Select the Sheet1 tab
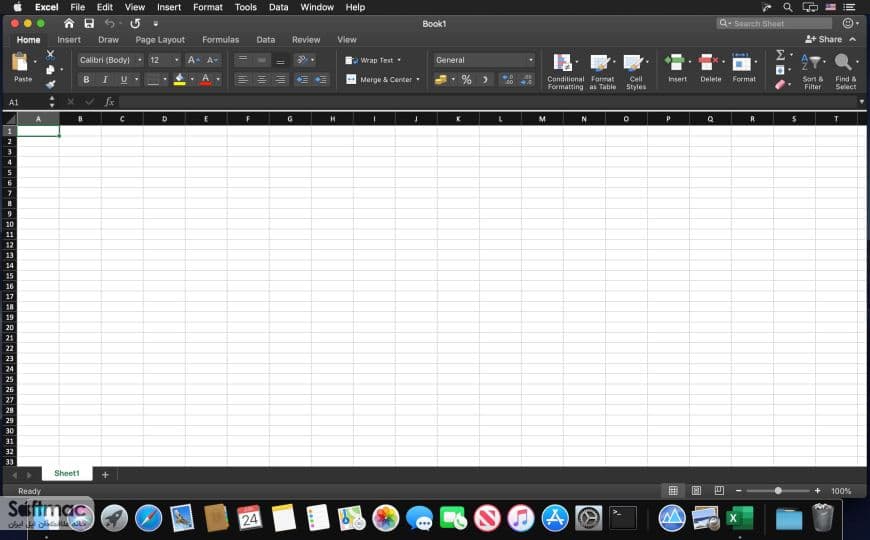Image resolution: width=870 pixels, height=540 pixels. pyautogui.click(x=67, y=473)
